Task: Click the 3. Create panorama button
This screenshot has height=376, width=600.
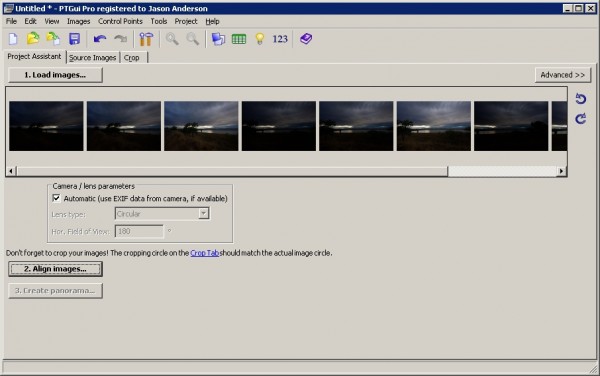Action: 55,291
